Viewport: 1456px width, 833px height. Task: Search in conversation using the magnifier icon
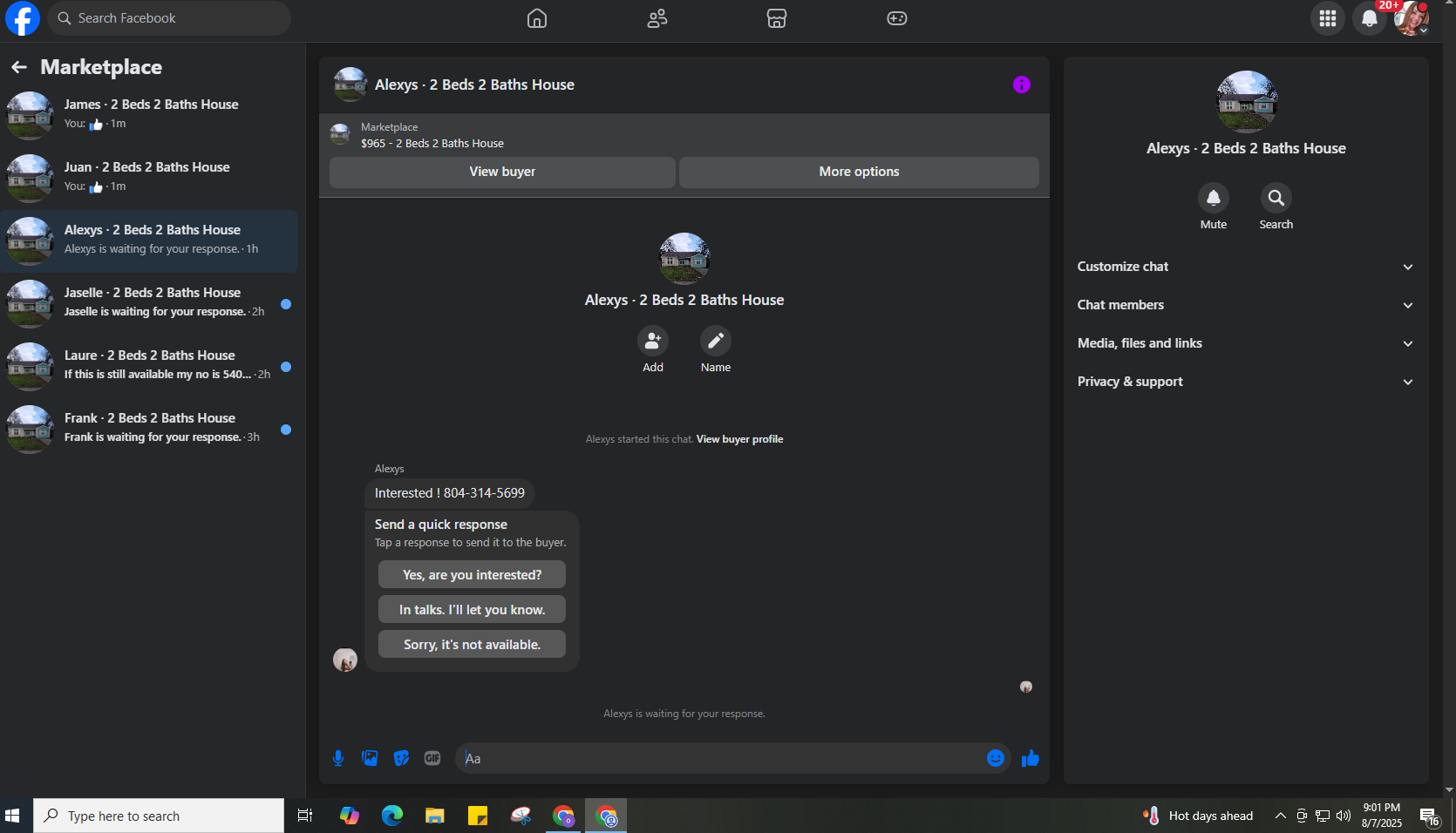coord(1276,198)
